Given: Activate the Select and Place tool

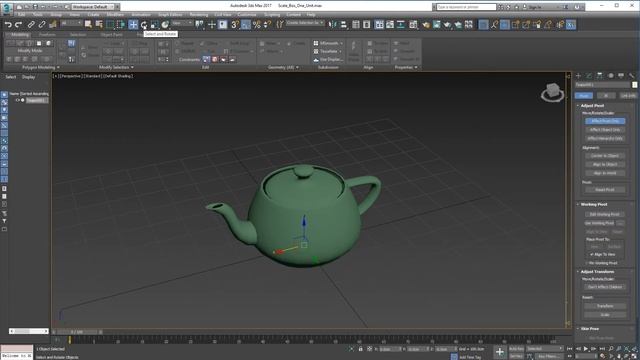Looking at the screenshot, I should tap(165, 25).
